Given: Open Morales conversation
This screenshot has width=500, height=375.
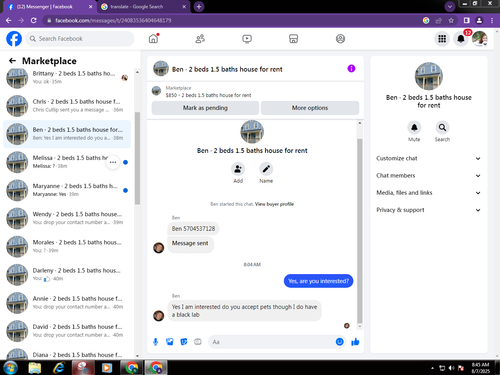Looking at the screenshot, I should (67, 246).
